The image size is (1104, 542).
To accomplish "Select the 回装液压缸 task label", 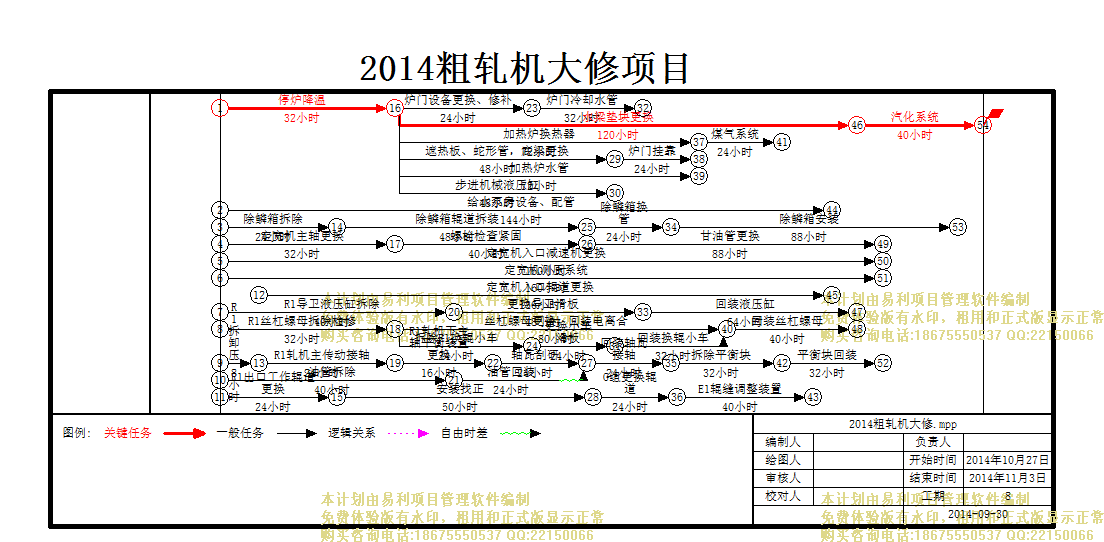I will tap(745, 303).
